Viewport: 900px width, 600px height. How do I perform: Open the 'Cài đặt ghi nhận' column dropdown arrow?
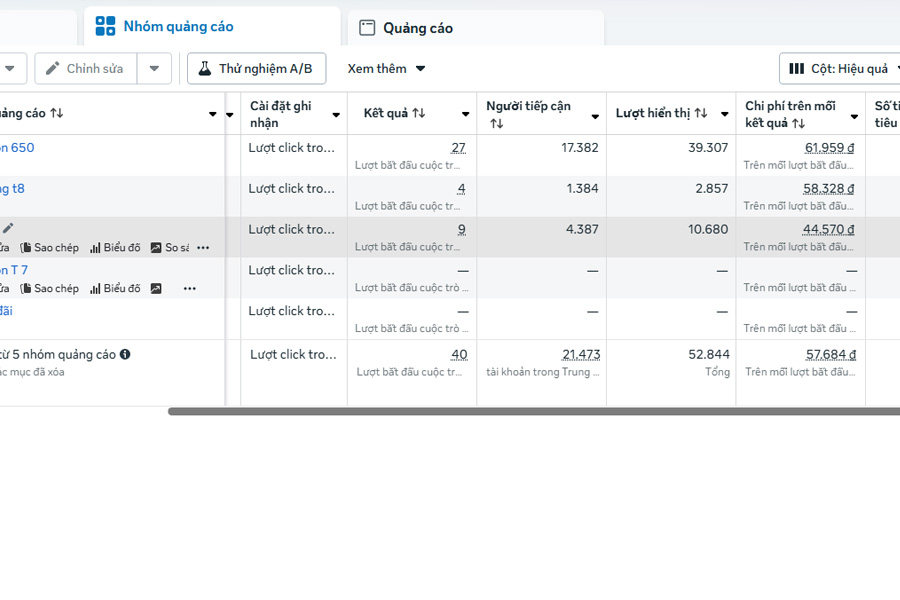[x=336, y=115]
